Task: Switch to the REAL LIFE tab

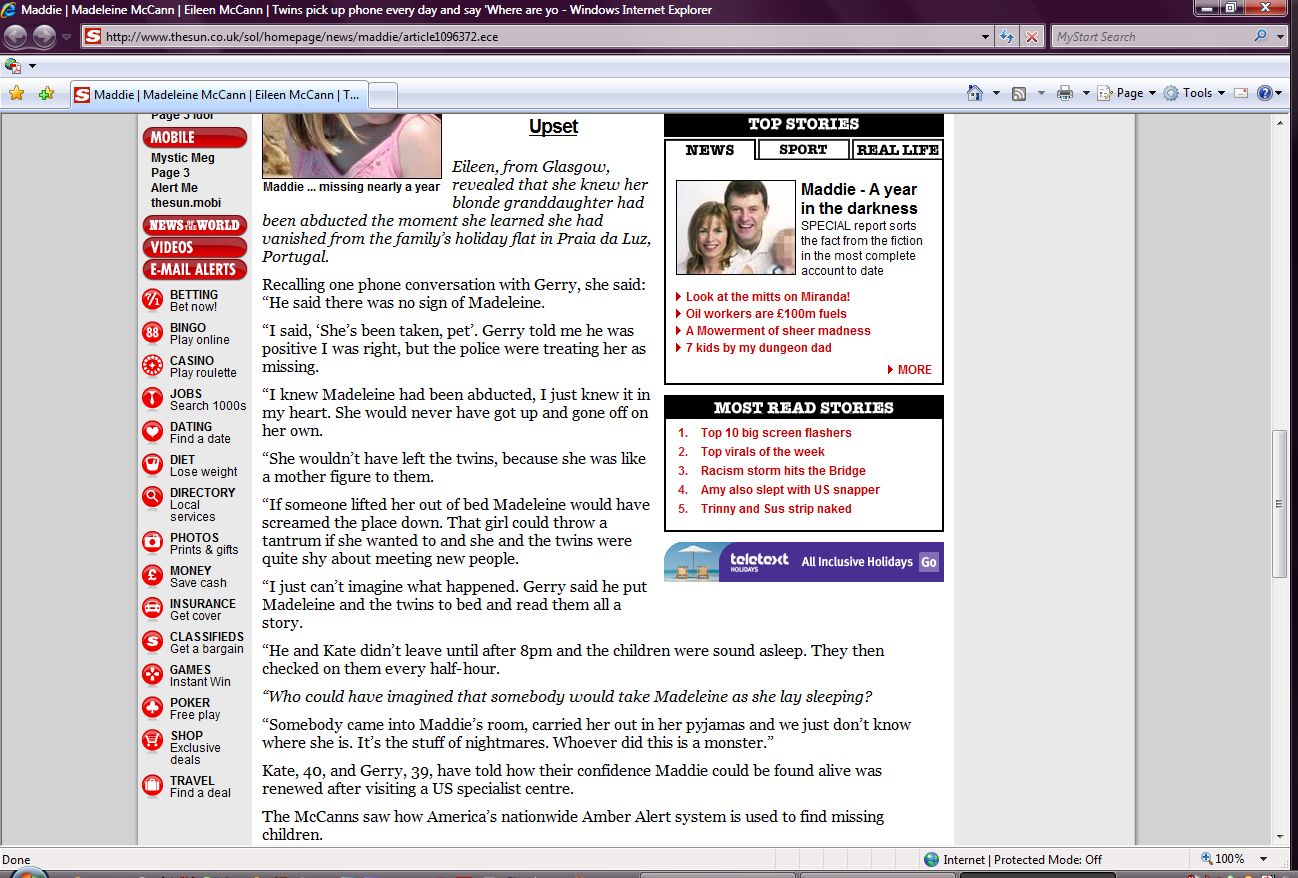Action: click(897, 150)
